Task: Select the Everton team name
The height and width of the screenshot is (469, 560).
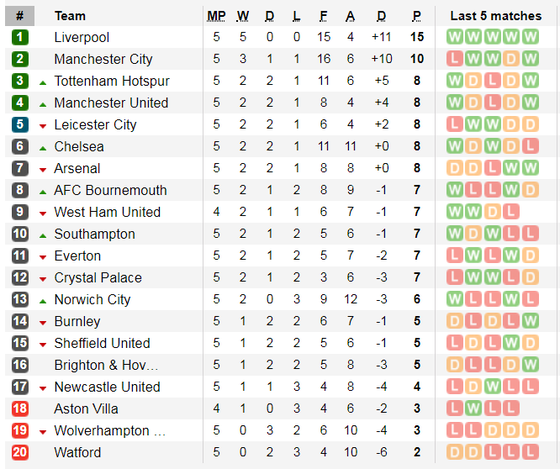Action: (x=78, y=256)
